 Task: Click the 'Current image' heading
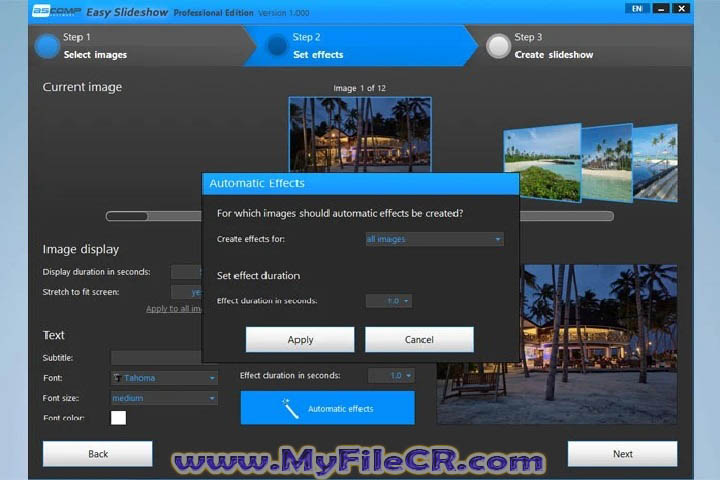[82, 87]
